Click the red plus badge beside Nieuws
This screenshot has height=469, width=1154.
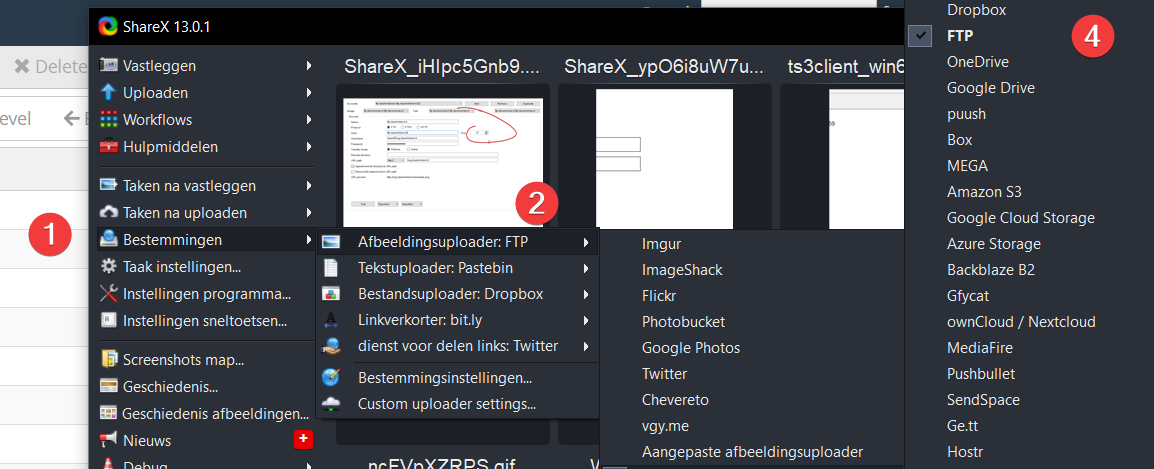point(304,440)
